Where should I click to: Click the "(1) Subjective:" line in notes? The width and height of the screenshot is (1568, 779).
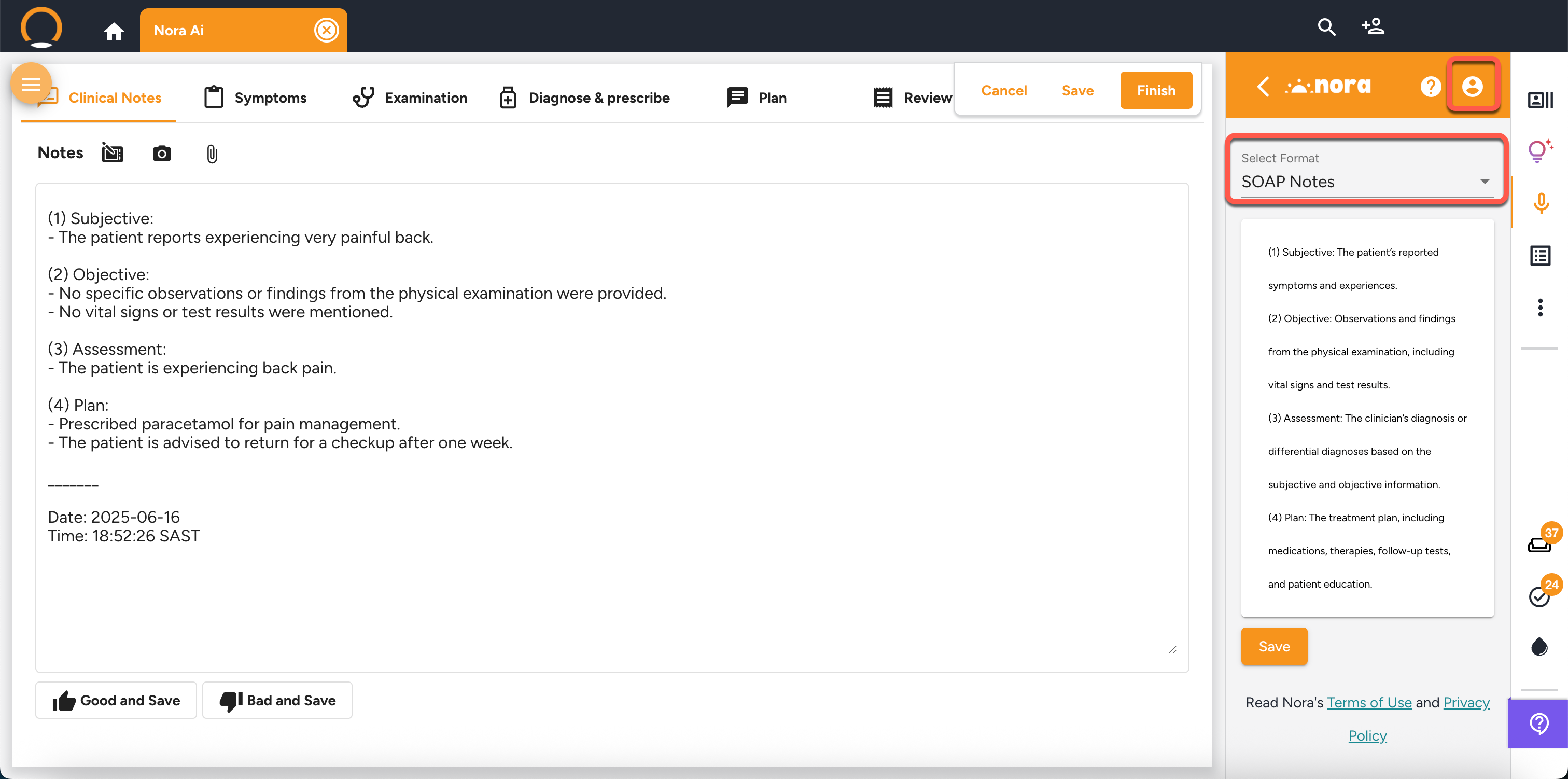pyautogui.click(x=101, y=218)
